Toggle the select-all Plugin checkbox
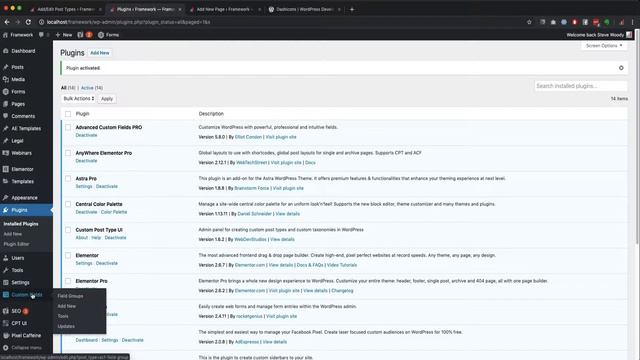 [x=68, y=114]
